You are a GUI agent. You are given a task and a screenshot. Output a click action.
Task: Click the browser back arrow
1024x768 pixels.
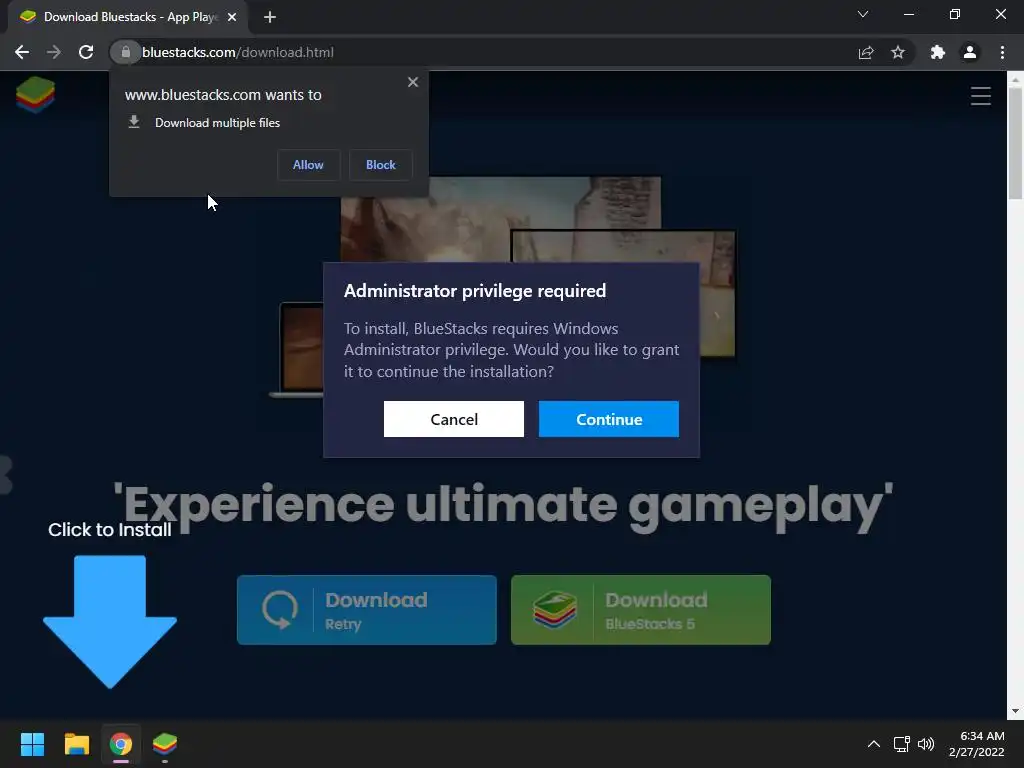tap(22, 52)
